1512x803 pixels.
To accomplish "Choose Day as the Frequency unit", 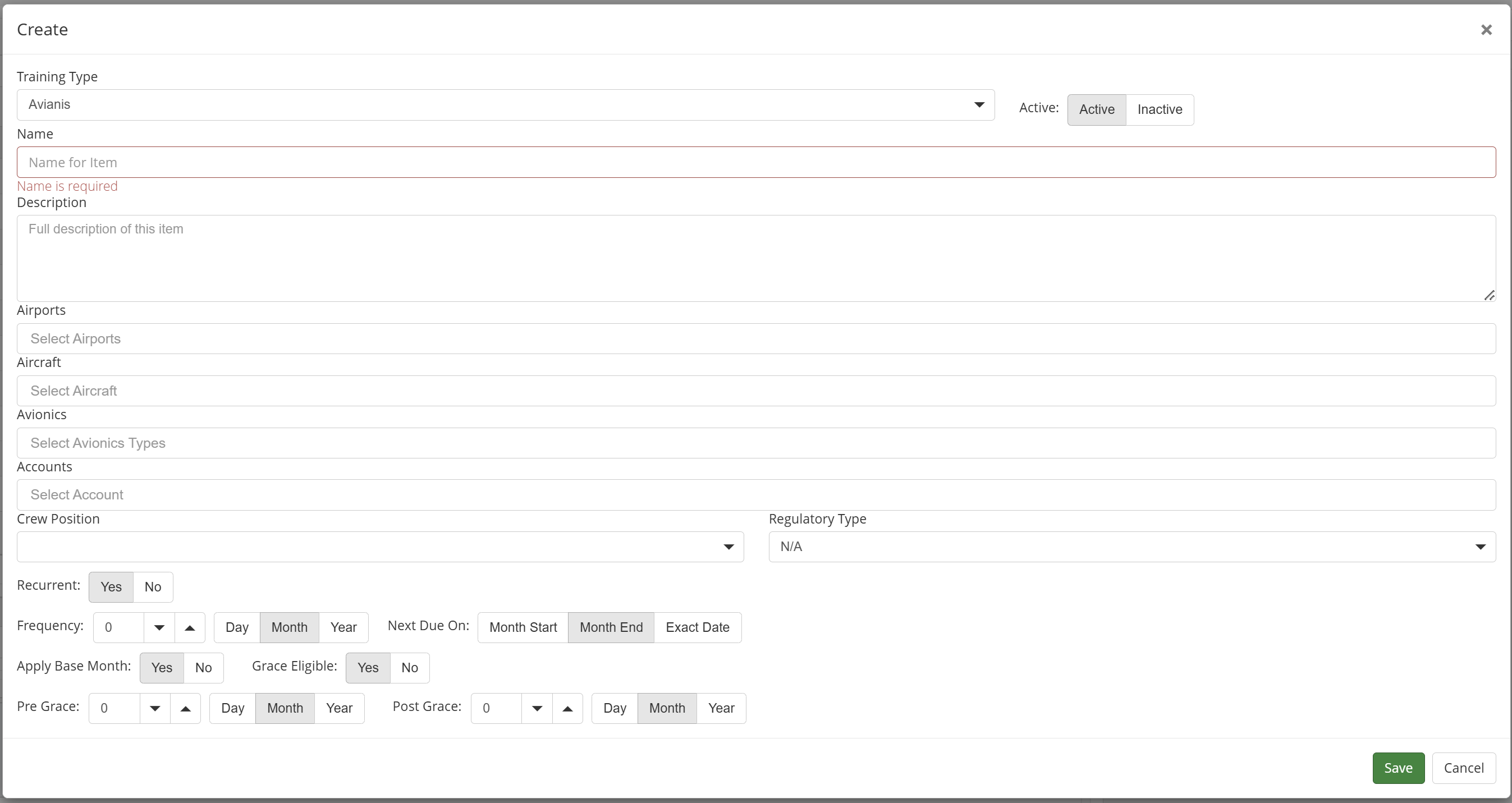I will [x=237, y=627].
